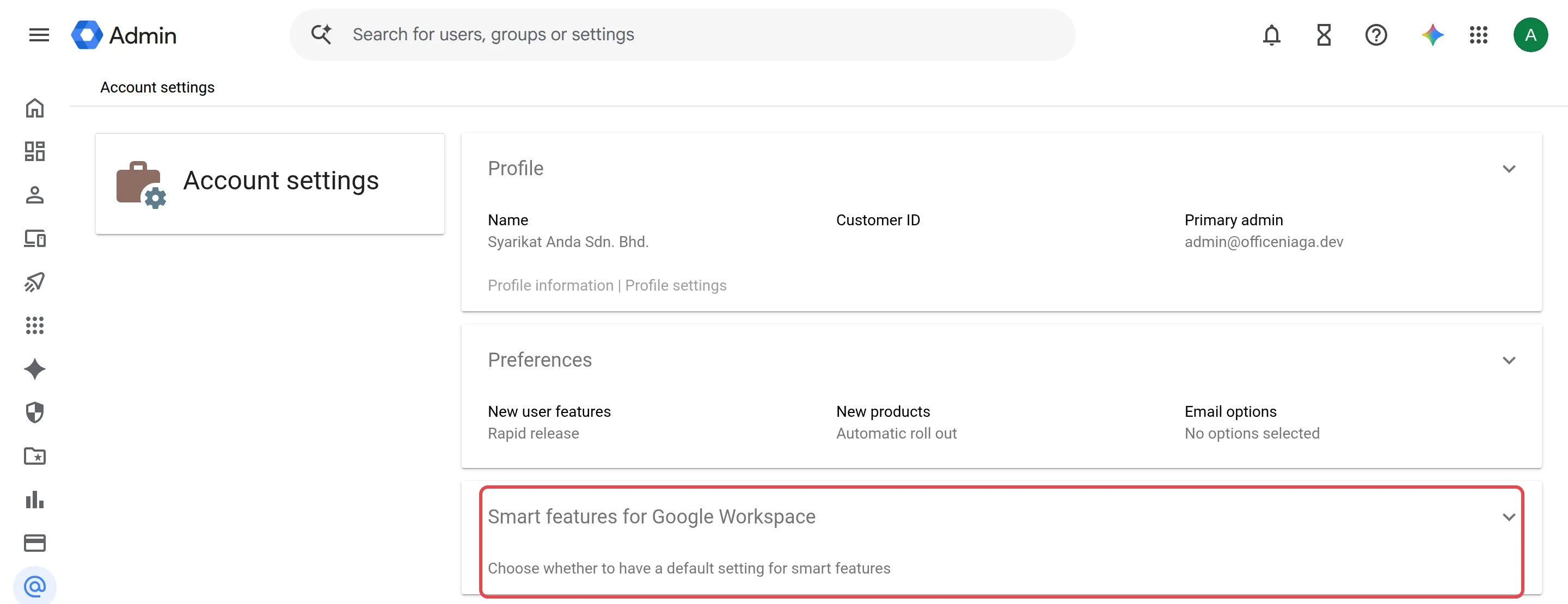Open Apps grid icon in sidebar
The image size is (1568, 604).
tap(35, 325)
